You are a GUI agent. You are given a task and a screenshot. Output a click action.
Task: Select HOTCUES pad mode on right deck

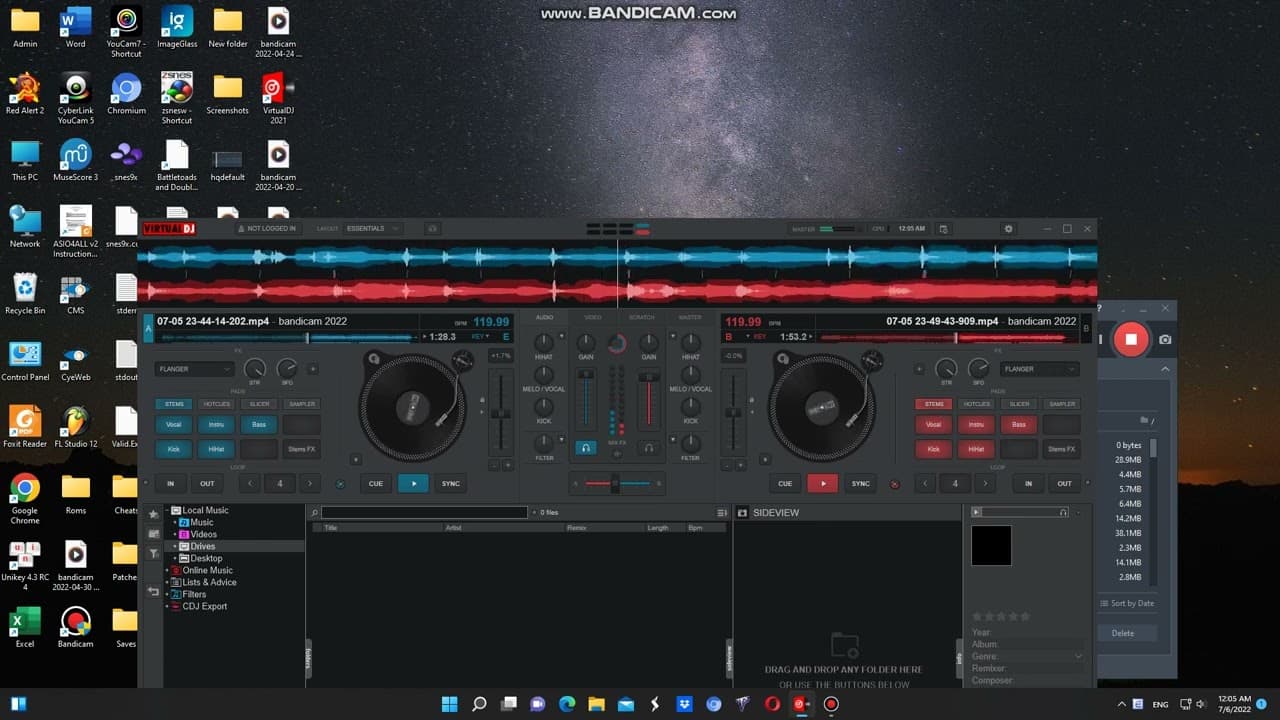(977, 404)
